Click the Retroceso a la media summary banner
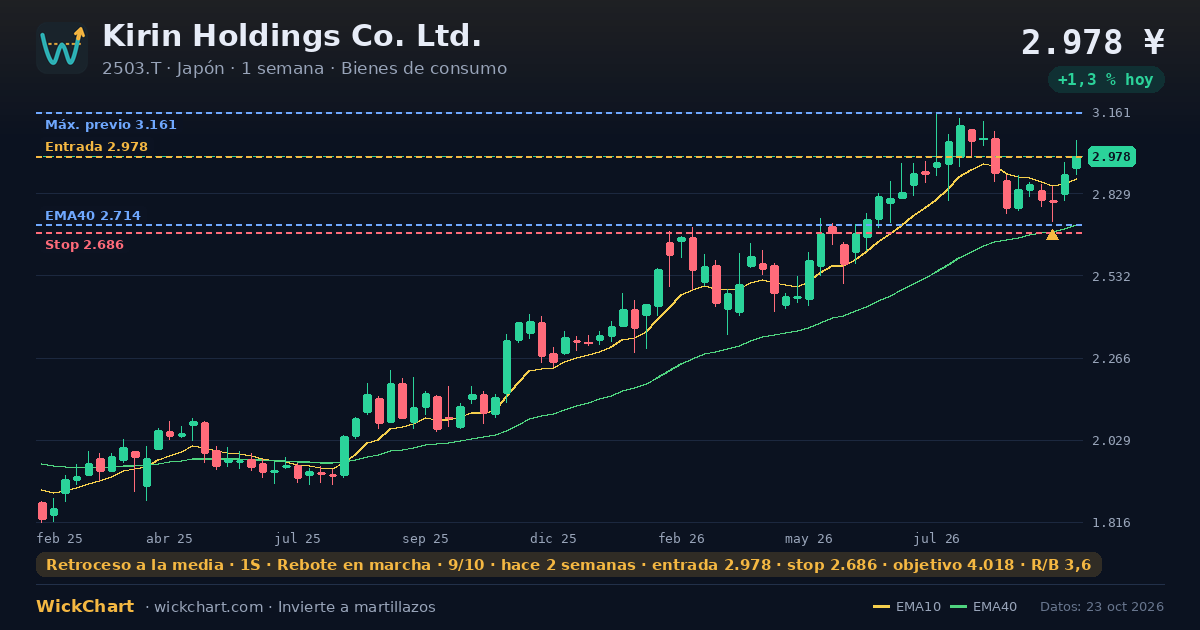 point(569,565)
